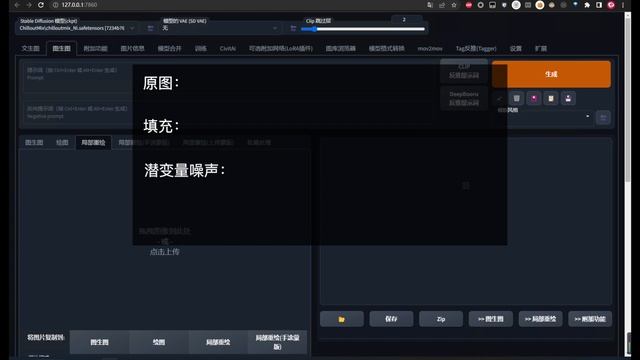The height and width of the screenshot is (360, 640).
Task: Open the 模型合并 tab
Action: pos(169,49)
